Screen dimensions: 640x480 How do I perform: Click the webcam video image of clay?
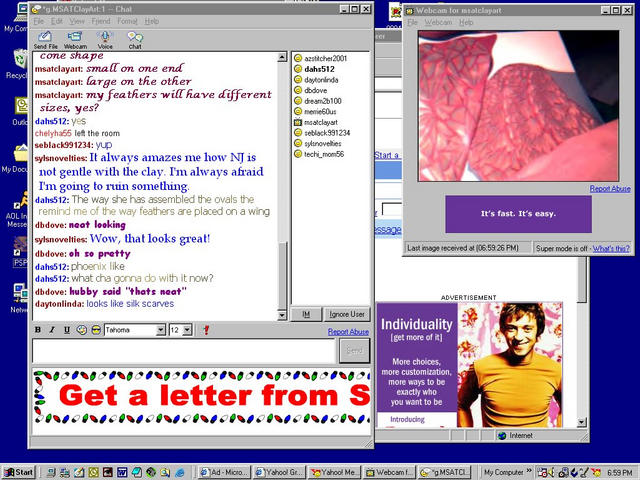(518, 106)
